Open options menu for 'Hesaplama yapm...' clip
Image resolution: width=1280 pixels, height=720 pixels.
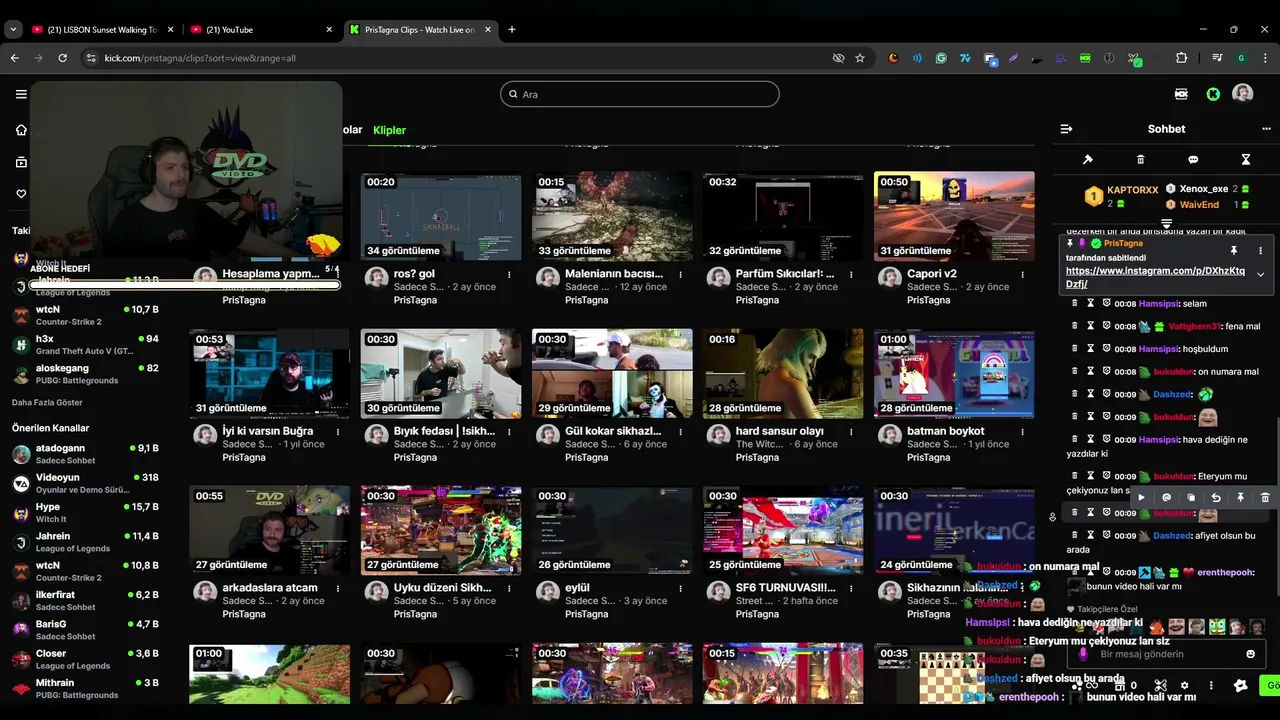(x=338, y=274)
